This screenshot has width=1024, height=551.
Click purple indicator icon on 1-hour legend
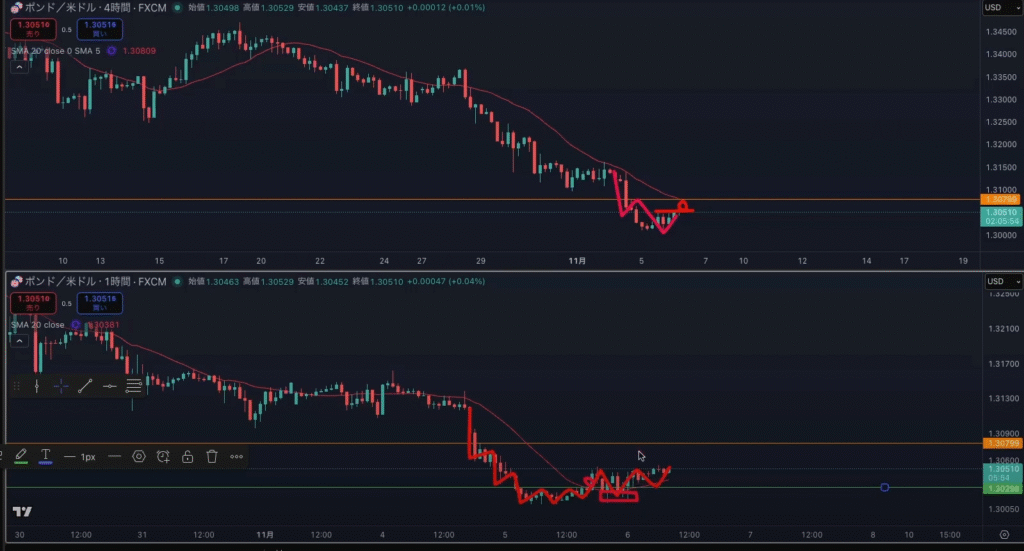coord(76,324)
